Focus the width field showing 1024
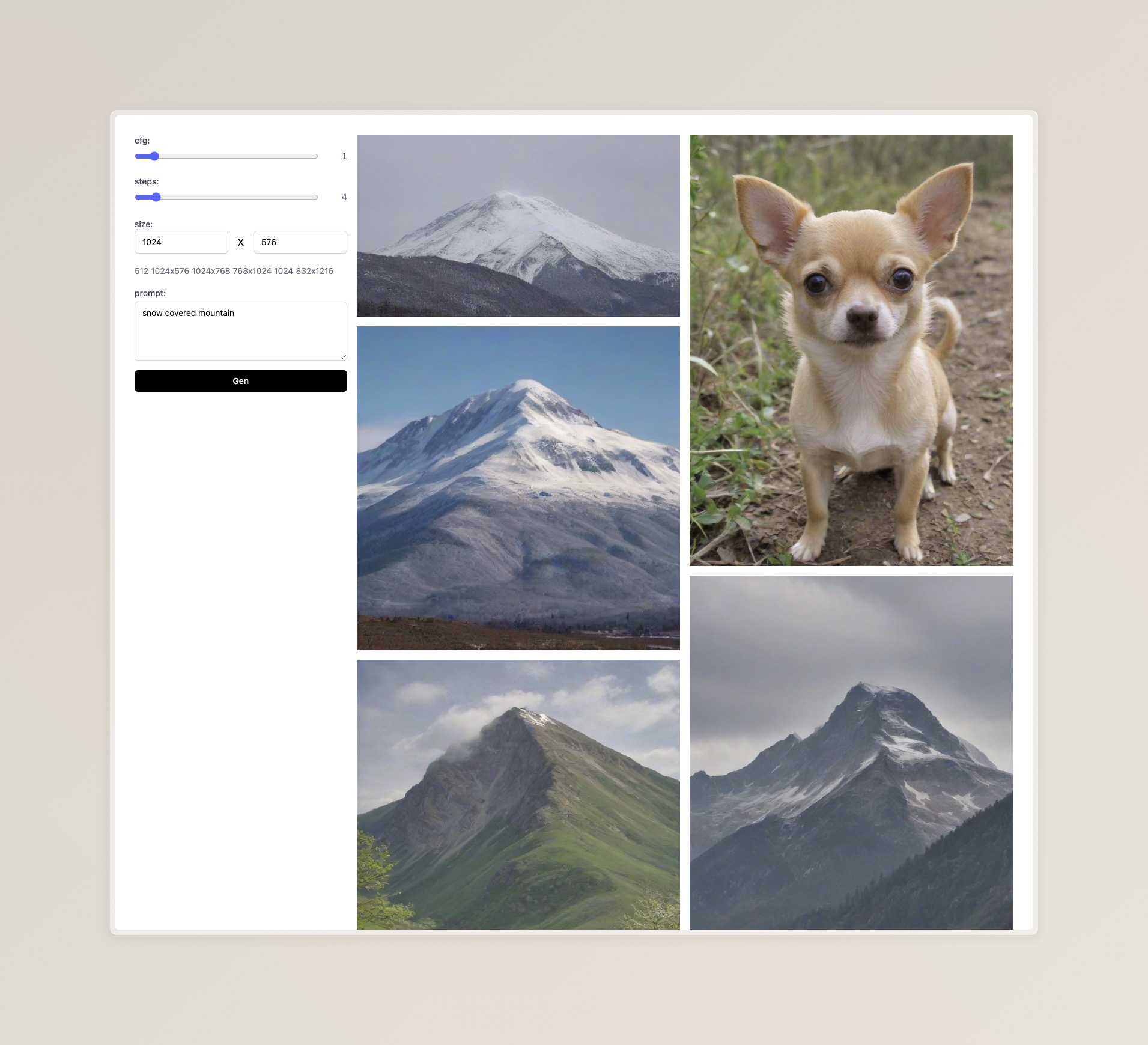This screenshot has height=1045, width=1148. [181, 242]
